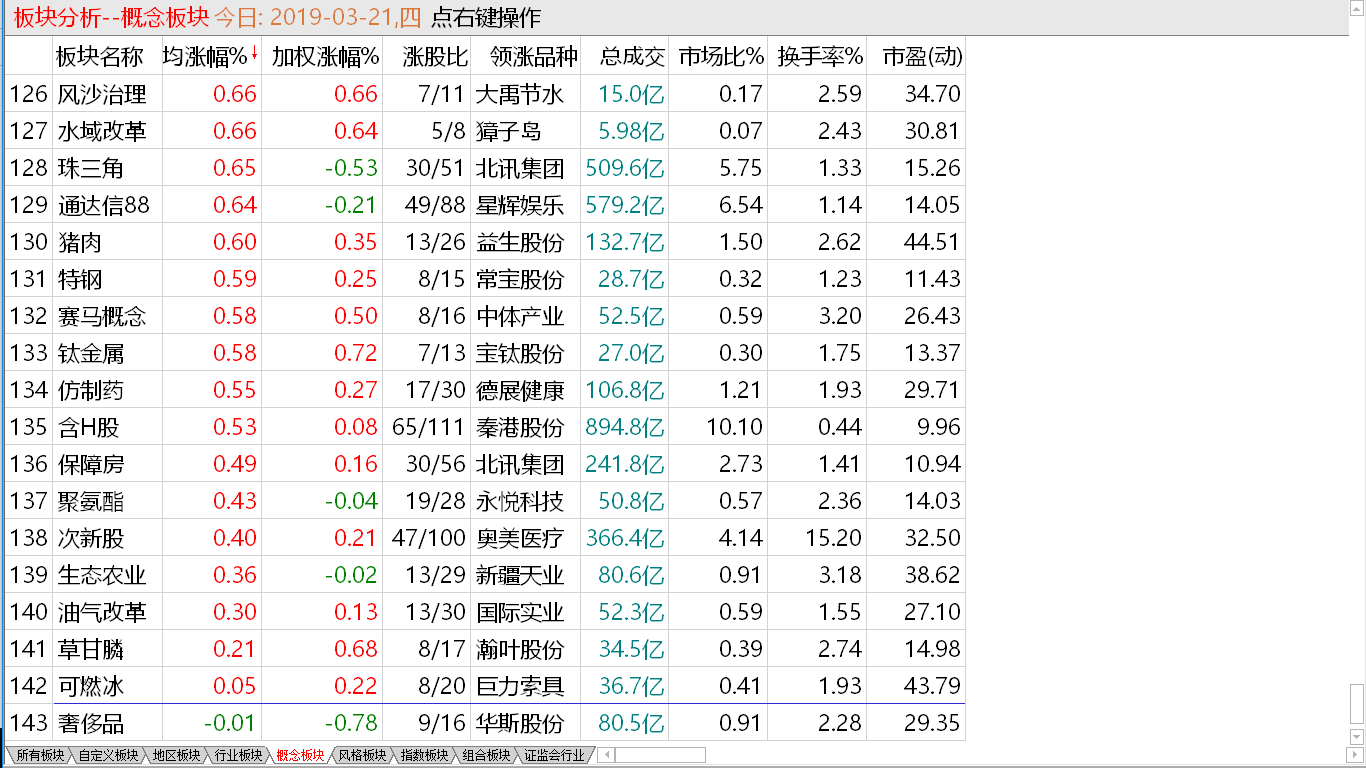The image size is (1366, 768).
Task: Select the 含H股 sector name
Action: 89,427
